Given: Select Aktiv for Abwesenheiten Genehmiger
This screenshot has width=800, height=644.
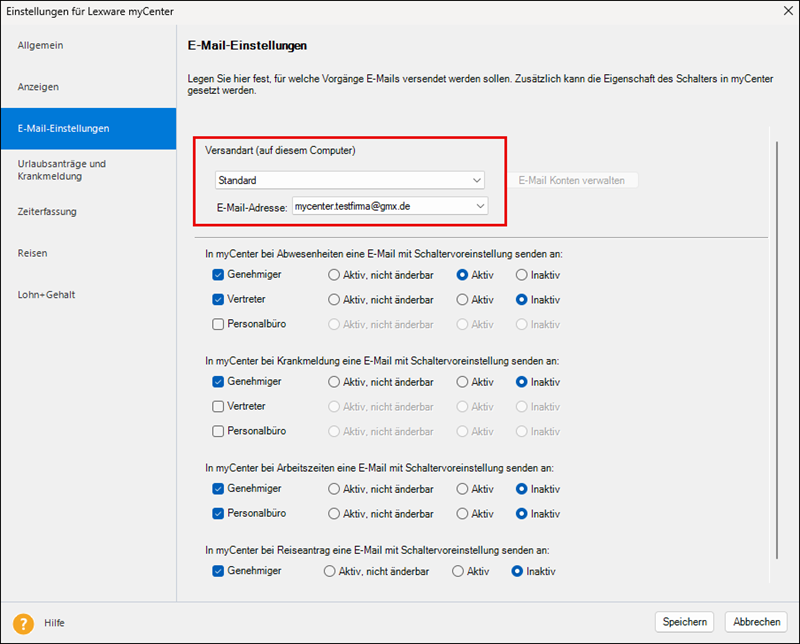Looking at the screenshot, I should (462, 275).
